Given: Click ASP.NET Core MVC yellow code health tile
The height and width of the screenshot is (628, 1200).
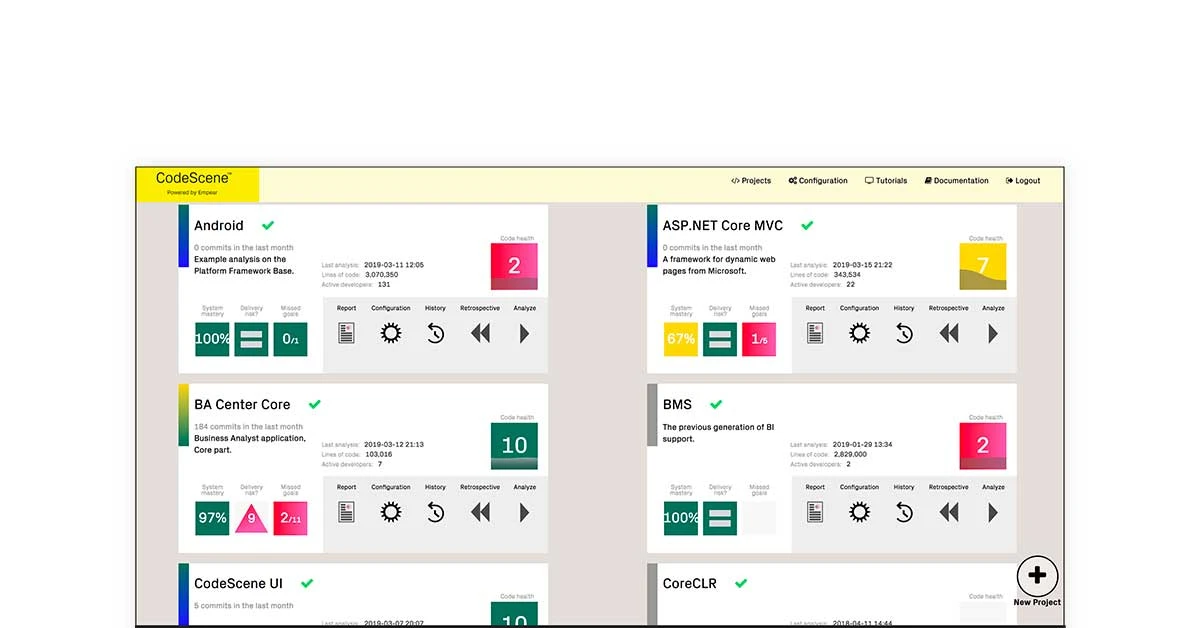Looking at the screenshot, I should pos(982,267).
